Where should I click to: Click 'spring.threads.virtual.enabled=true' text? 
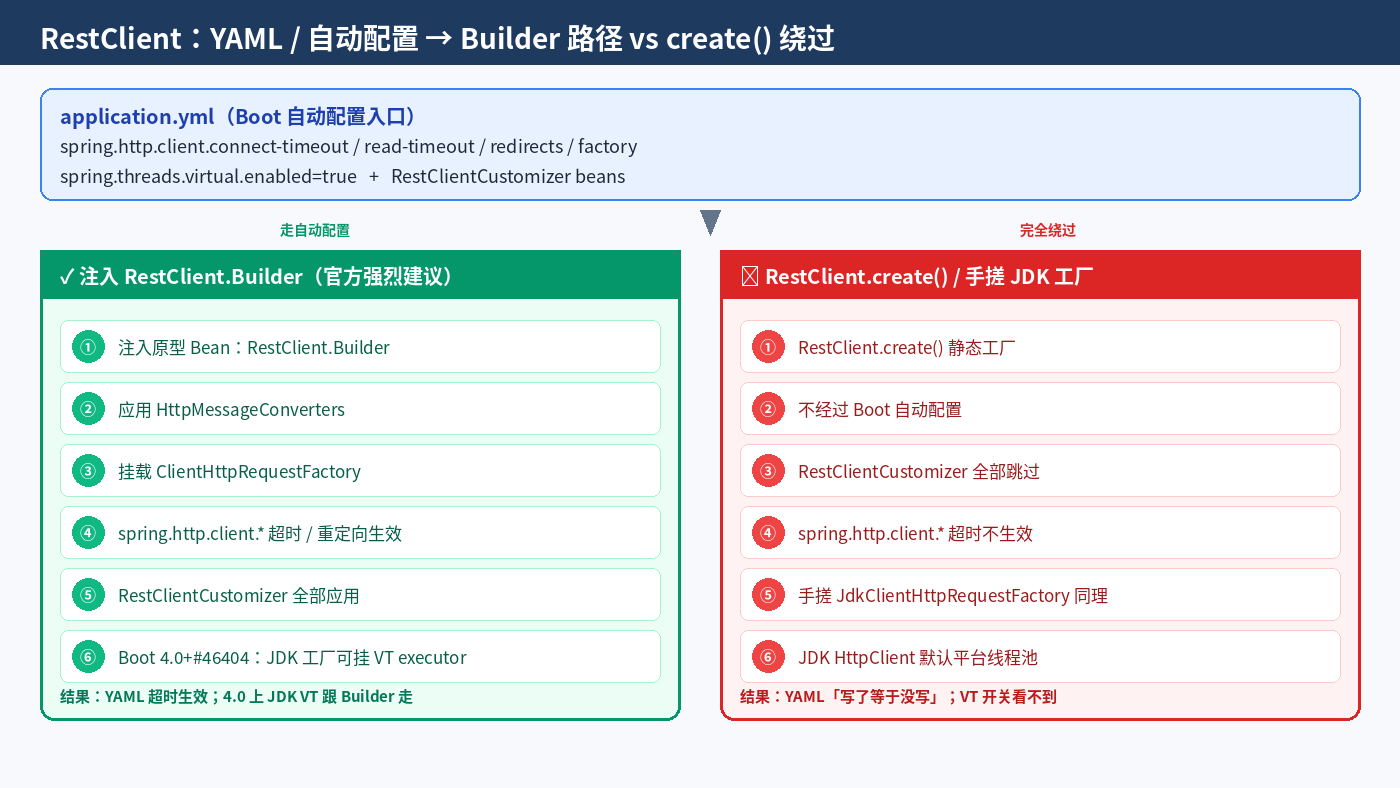point(208,176)
